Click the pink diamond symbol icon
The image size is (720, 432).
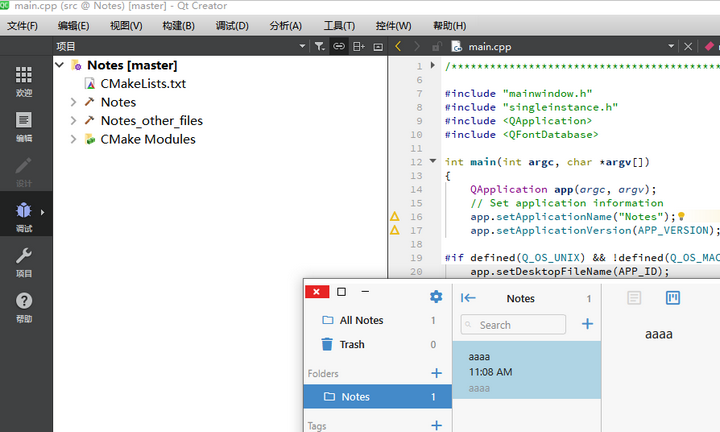tap(709, 46)
